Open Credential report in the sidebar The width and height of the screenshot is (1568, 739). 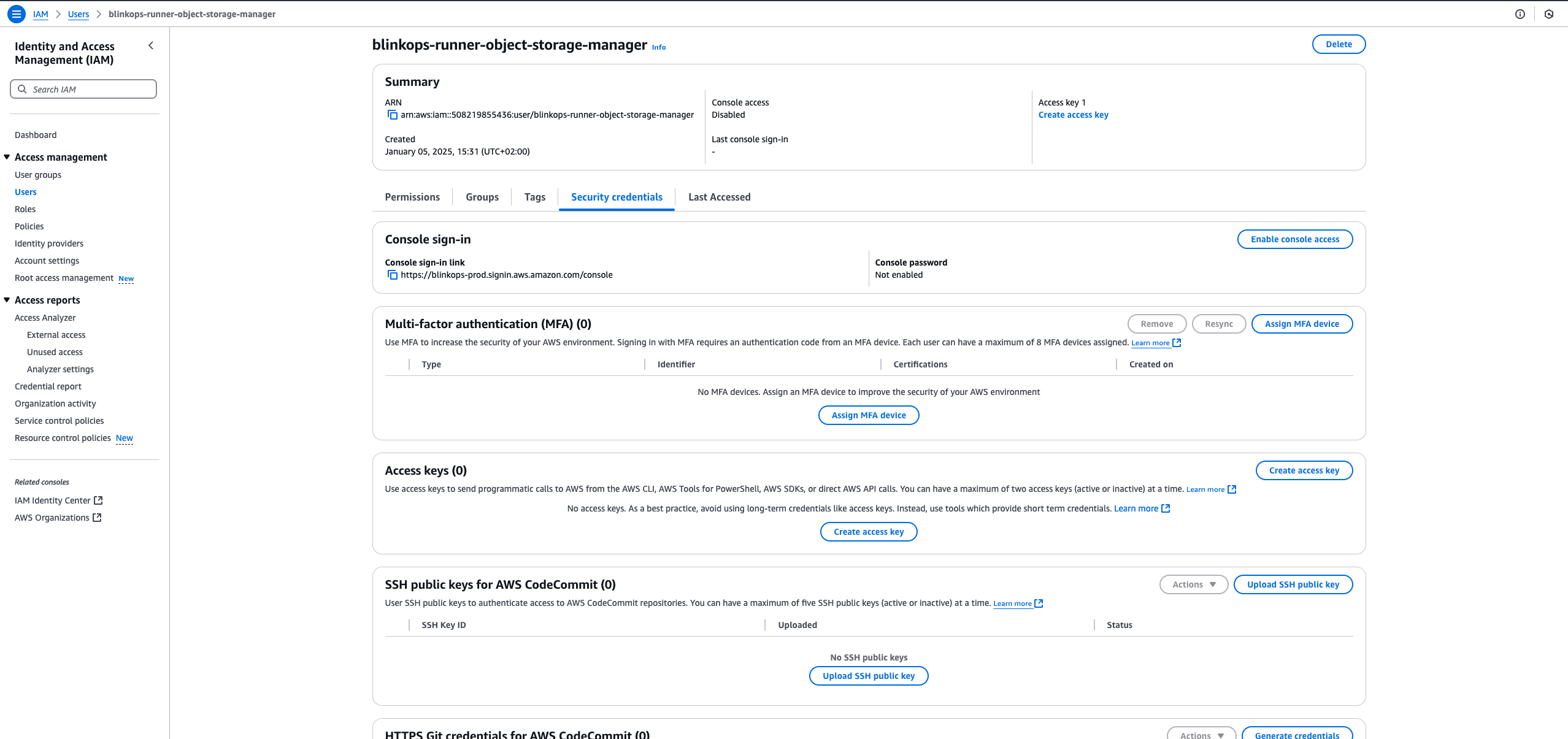[48, 386]
